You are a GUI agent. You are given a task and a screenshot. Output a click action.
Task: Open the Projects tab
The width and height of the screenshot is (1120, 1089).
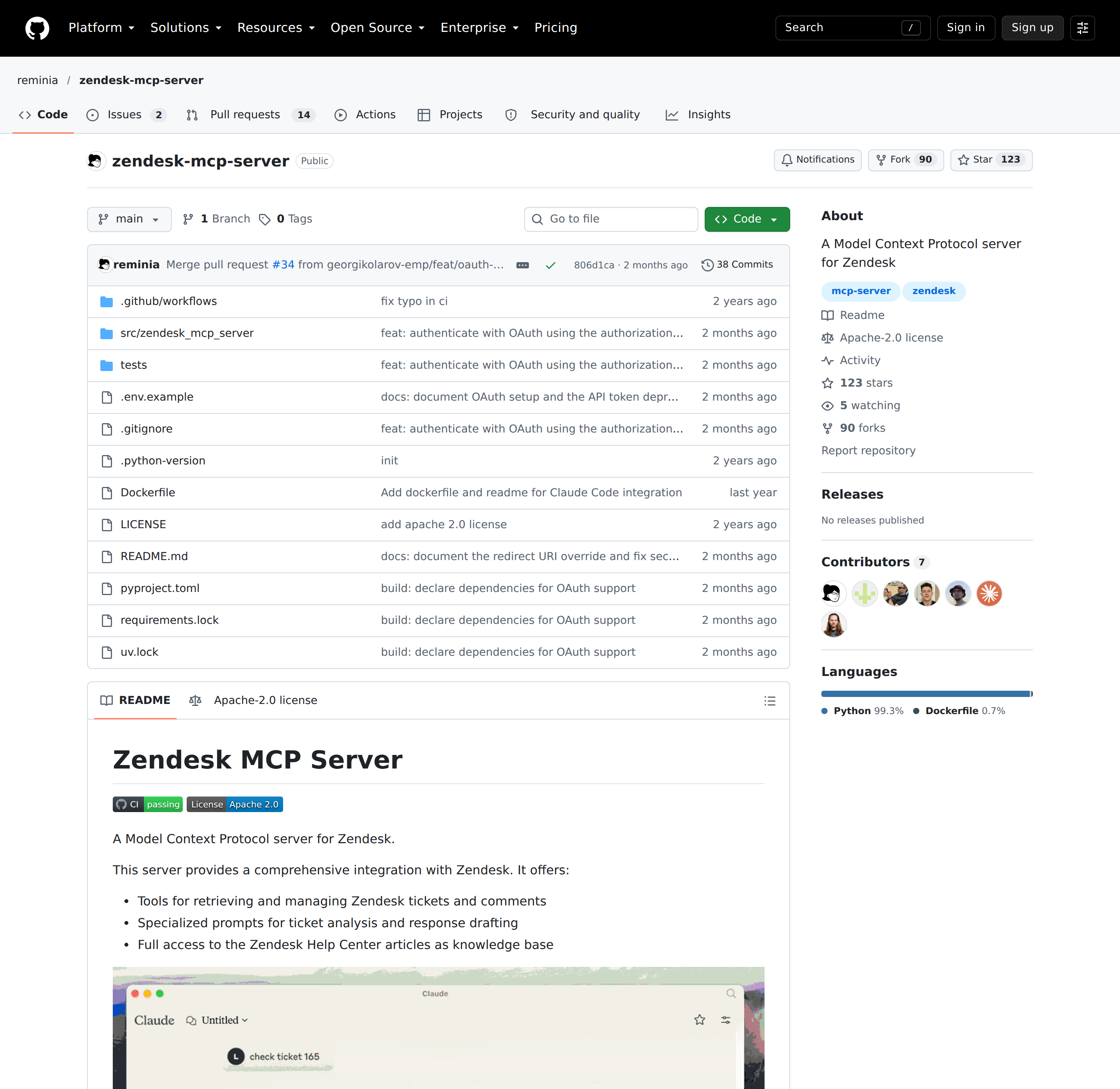coord(450,115)
